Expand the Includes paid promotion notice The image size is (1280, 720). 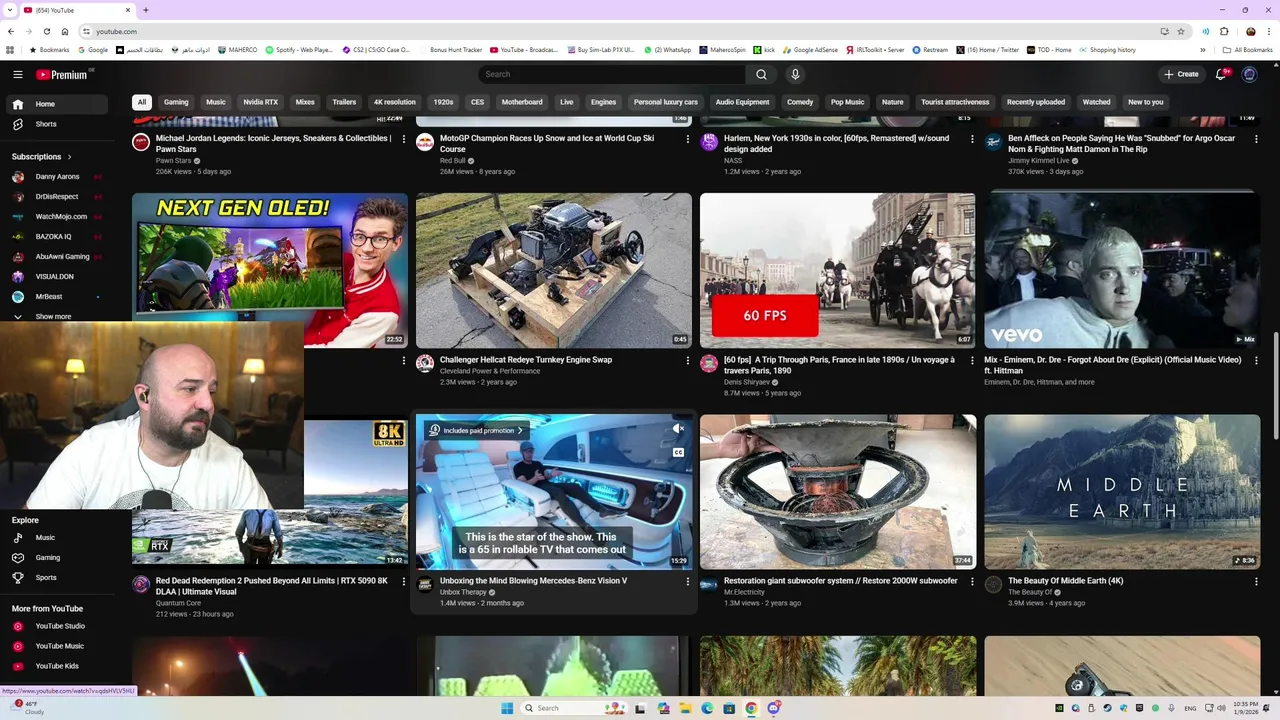[x=476, y=430]
